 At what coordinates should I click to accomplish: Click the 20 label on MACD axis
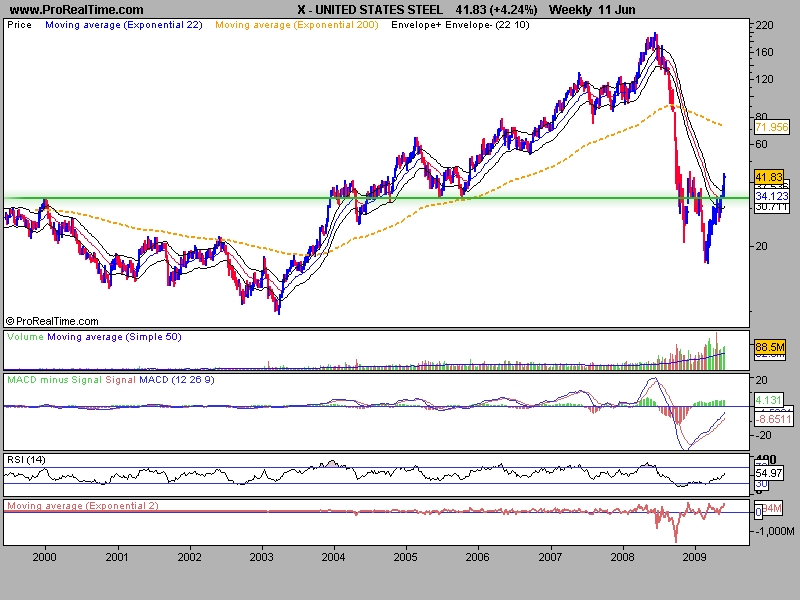(761, 380)
